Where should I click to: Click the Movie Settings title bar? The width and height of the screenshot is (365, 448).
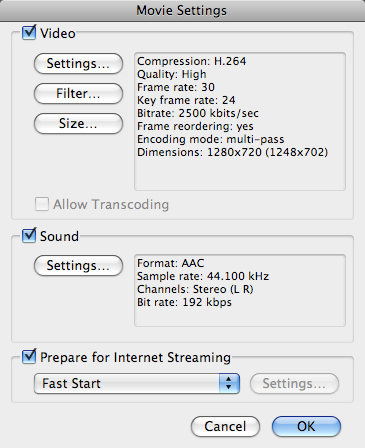[182, 10]
